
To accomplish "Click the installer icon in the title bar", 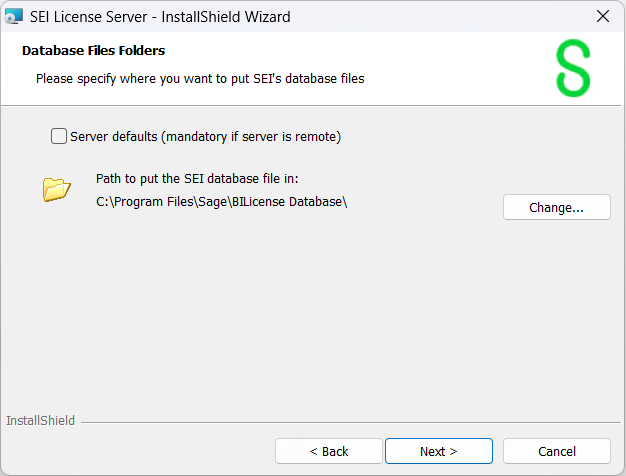I will tap(14, 16).
